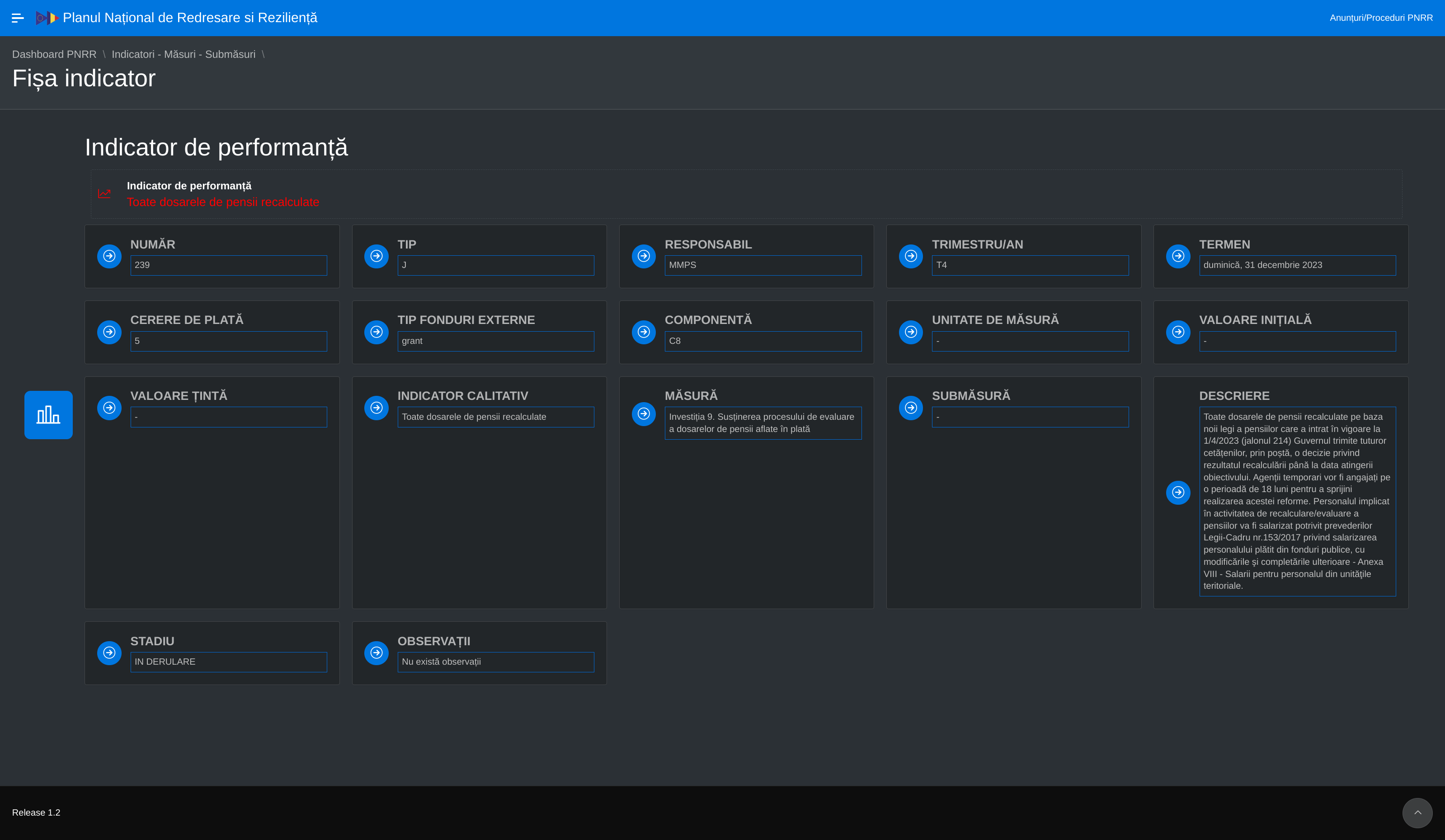
Task: Click the blue bar chart sidebar icon
Action: tap(48, 414)
